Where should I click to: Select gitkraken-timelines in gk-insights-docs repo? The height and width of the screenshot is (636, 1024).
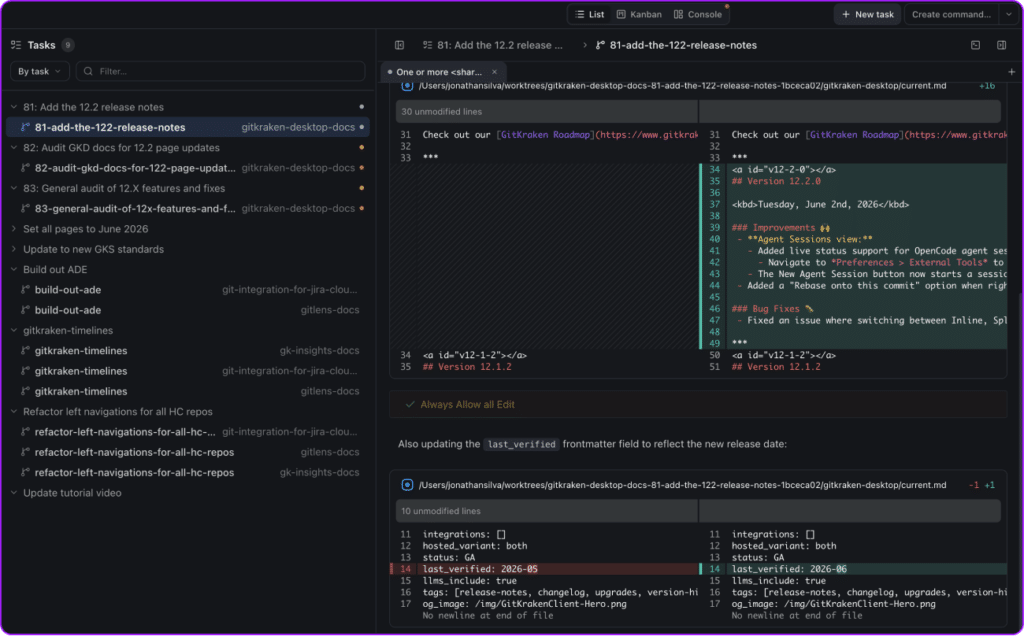pyautogui.click(x=188, y=351)
